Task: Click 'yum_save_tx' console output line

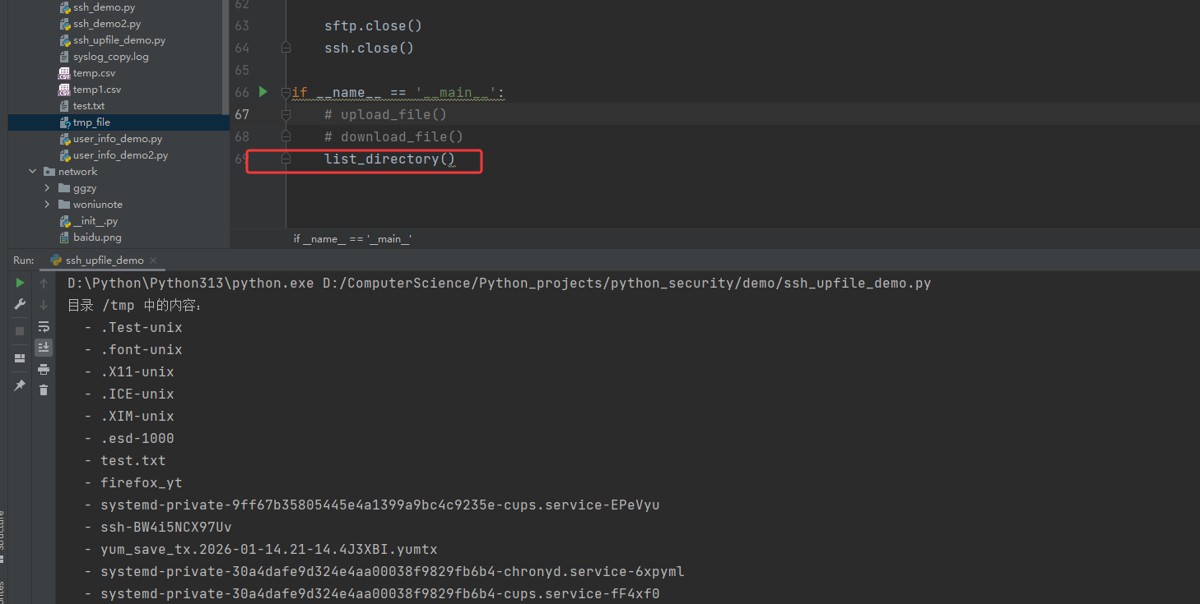Action: 268,549
